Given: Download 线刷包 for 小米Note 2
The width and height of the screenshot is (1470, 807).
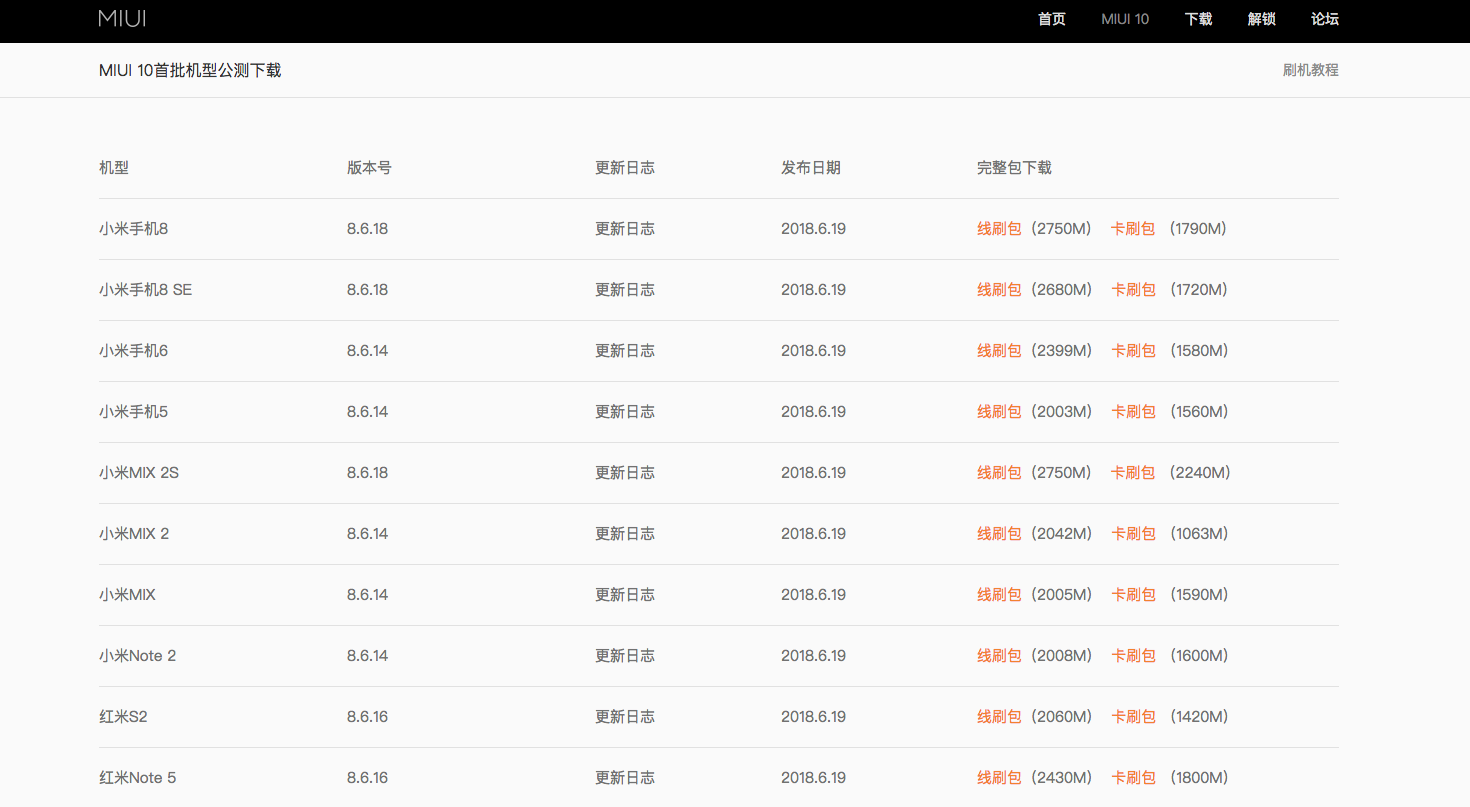Looking at the screenshot, I should 999,656.
